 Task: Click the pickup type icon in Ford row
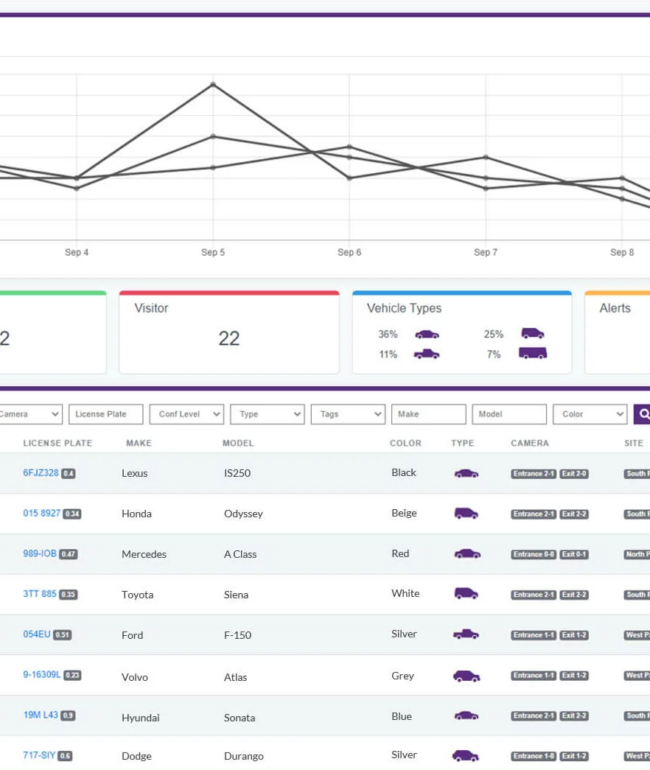(466, 634)
